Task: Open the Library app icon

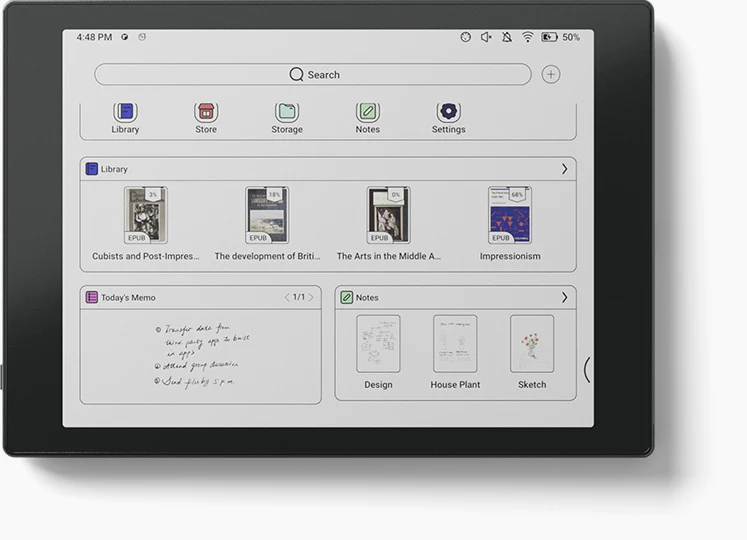Action: tap(125, 112)
